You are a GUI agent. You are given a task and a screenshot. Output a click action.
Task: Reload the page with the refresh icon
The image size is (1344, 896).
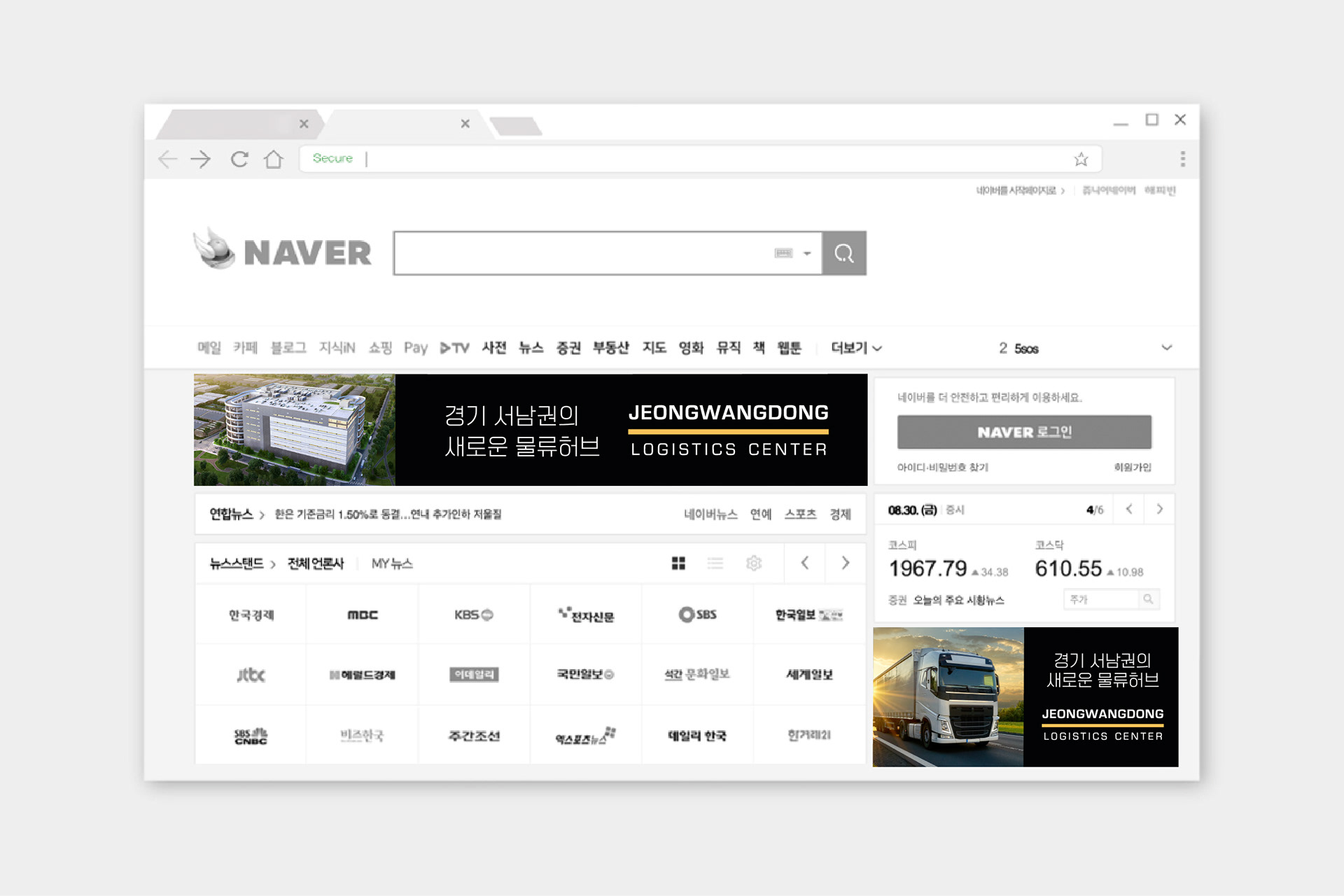(239, 160)
